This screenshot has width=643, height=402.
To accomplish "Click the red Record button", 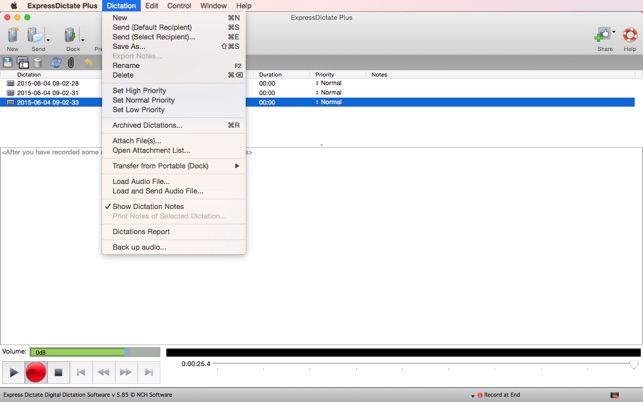I will 36,372.
